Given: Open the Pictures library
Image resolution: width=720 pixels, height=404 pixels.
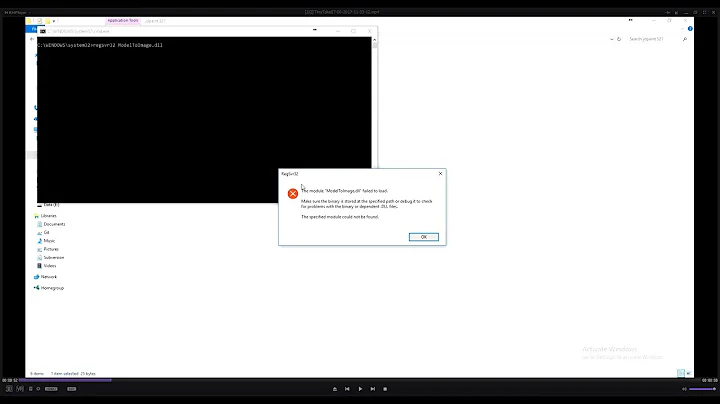Looking at the screenshot, I should (x=51, y=249).
